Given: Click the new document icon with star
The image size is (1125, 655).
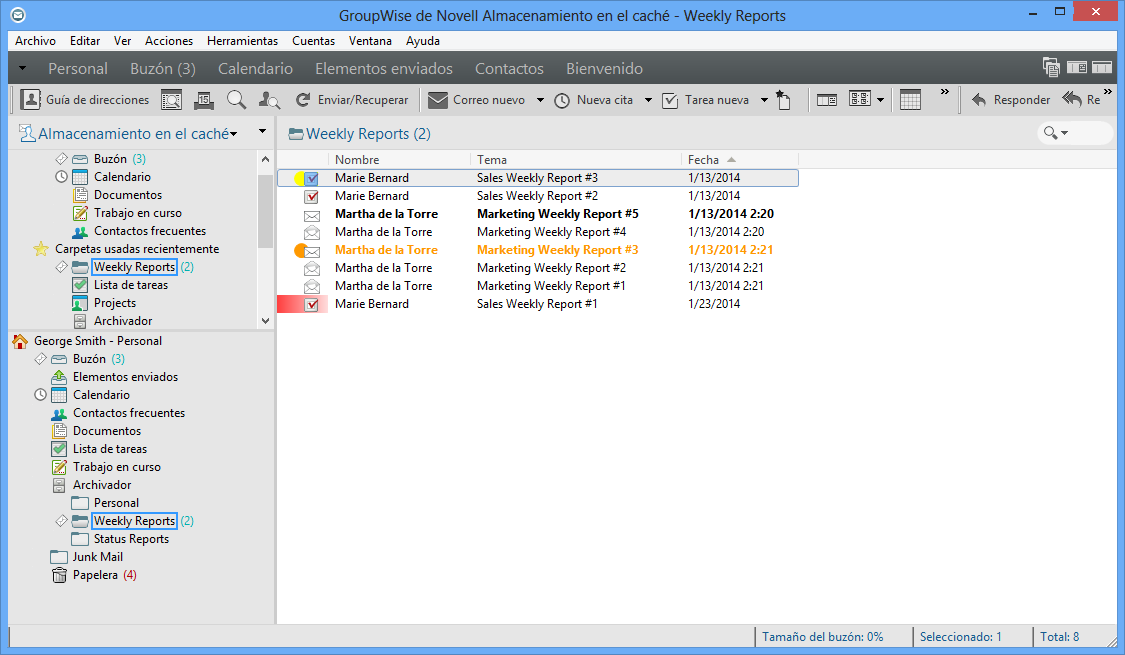Looking at the screenshot, I should pos(783,100).
